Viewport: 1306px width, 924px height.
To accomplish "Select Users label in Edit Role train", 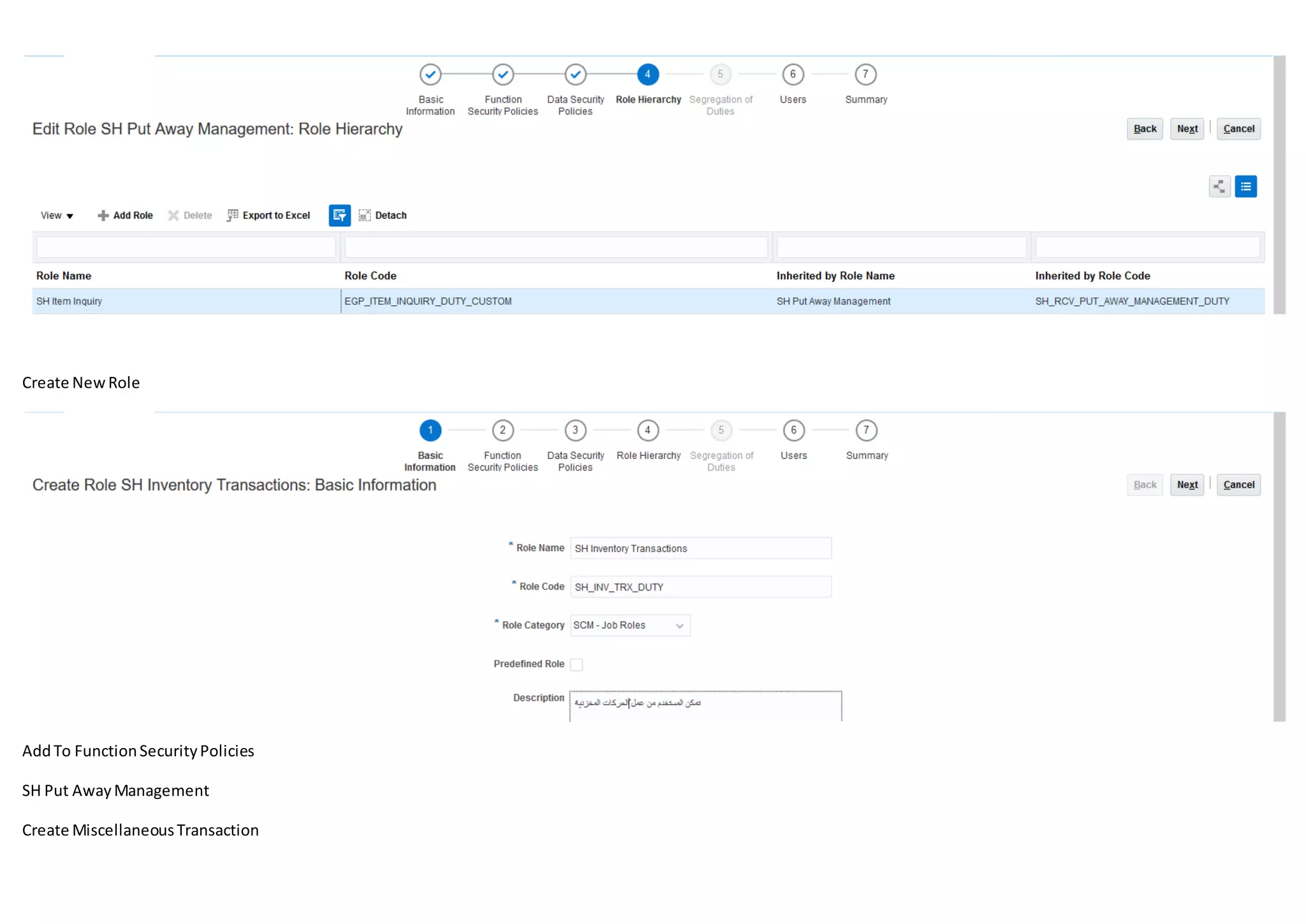I will (793, 99).
